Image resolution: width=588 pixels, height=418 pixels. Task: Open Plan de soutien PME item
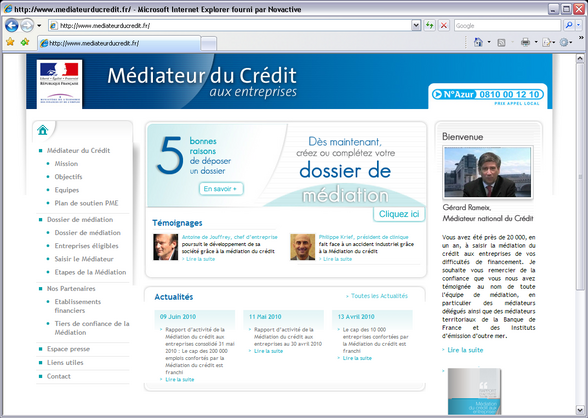(86, 203)
